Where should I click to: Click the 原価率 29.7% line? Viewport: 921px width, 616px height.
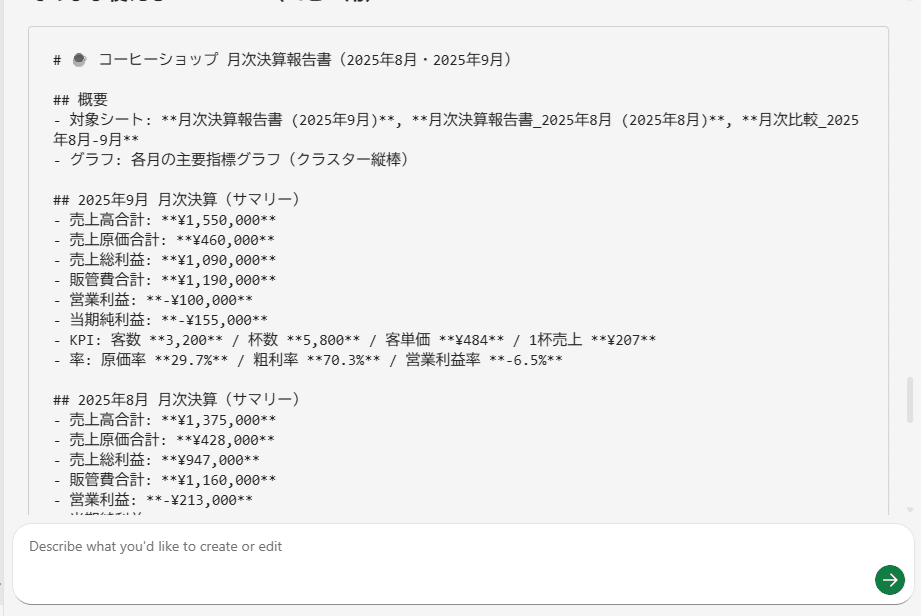coord(308,360)
